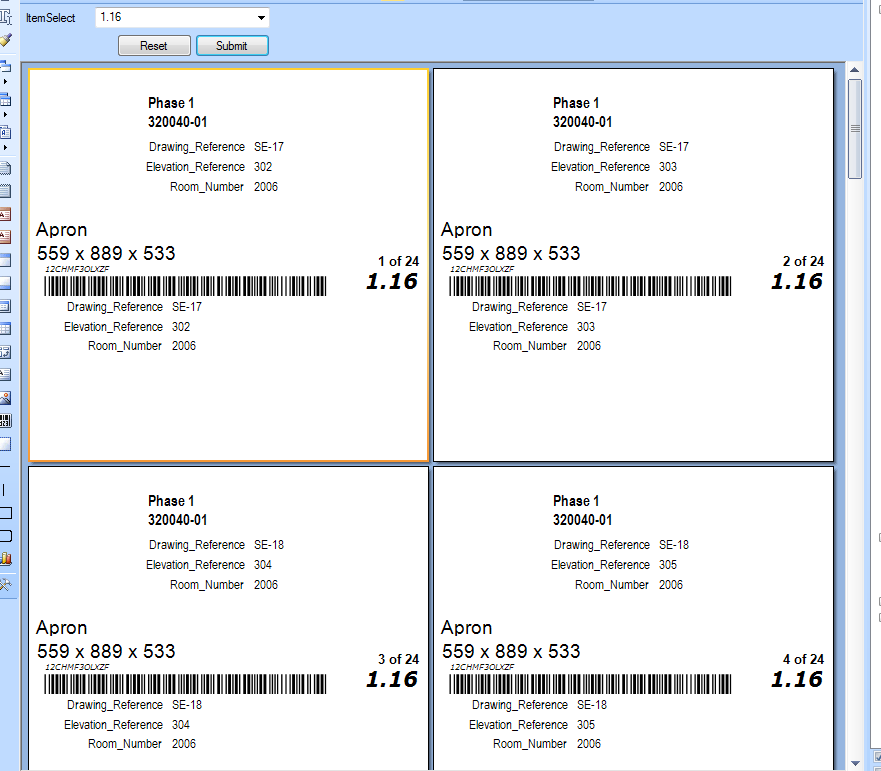Click the 'Apron' heading on label 1 of 24
881x771 pixels.
[62, 230]
